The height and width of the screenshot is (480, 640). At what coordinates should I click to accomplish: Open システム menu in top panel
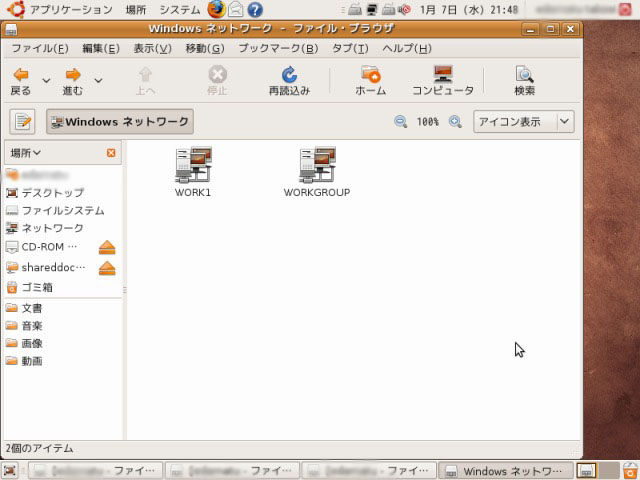point(180,9)
